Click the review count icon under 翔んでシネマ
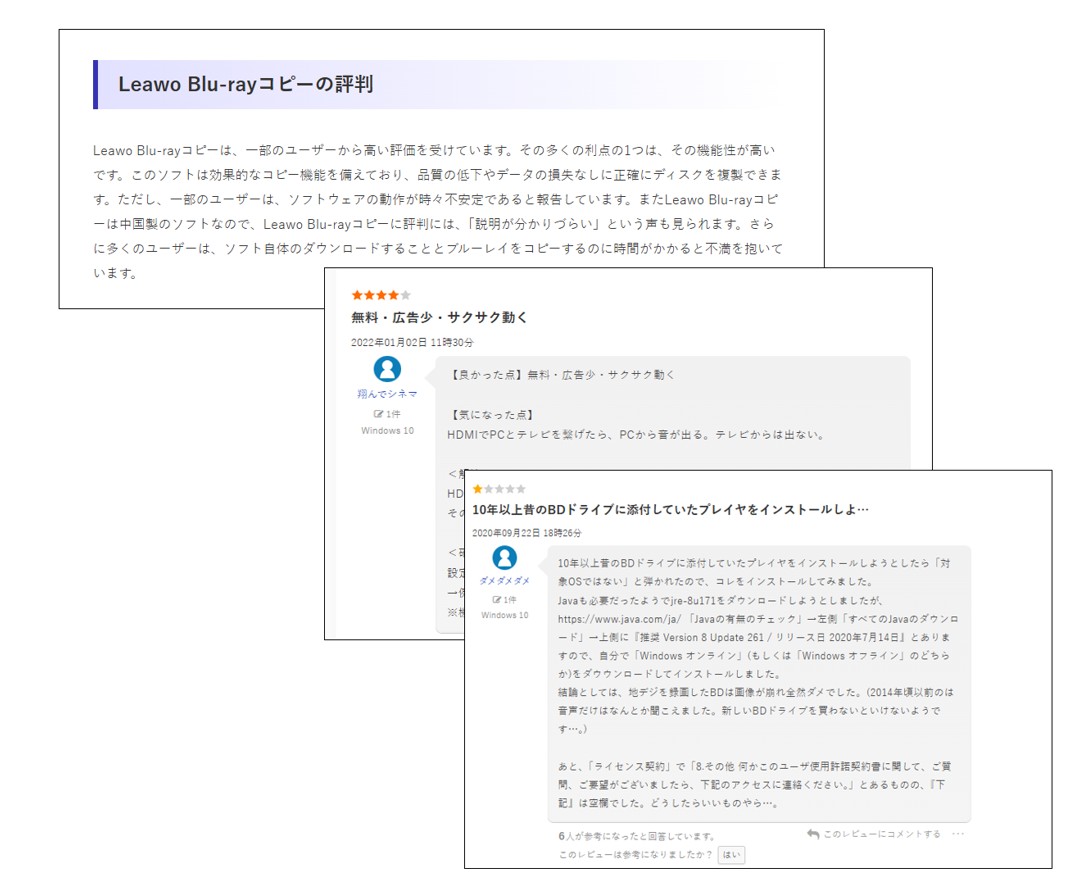 tap(378, 414)
